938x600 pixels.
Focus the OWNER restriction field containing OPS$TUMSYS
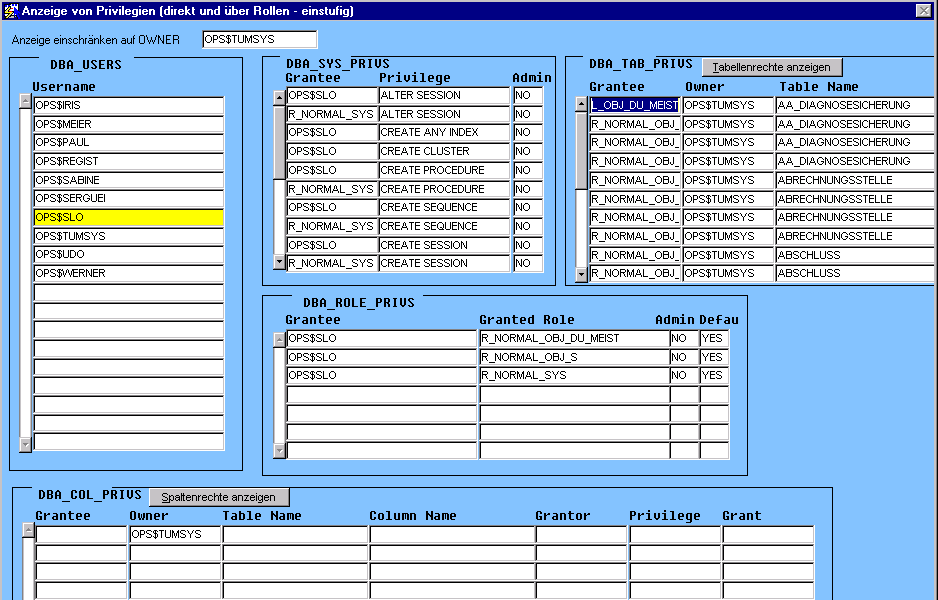[x=259, y=40]
